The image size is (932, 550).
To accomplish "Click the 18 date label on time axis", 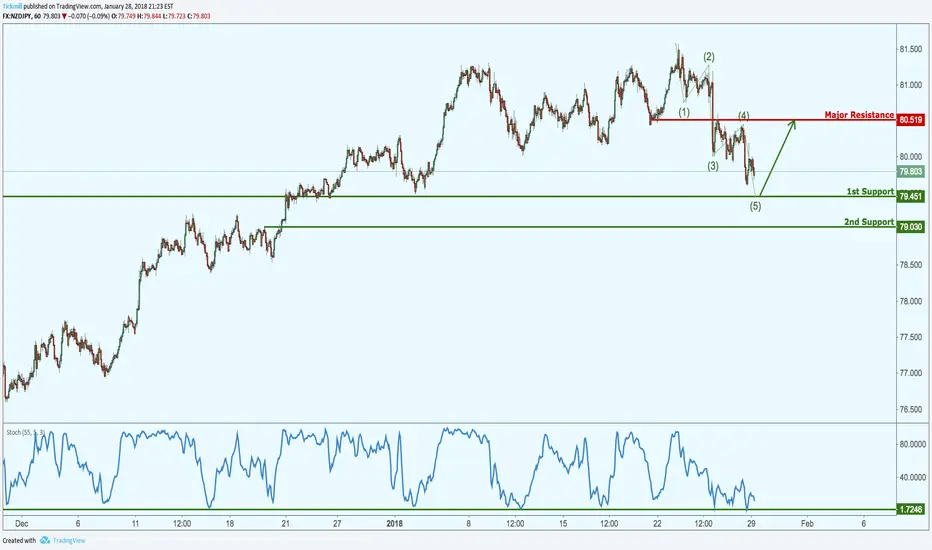I will coord(229,524).
